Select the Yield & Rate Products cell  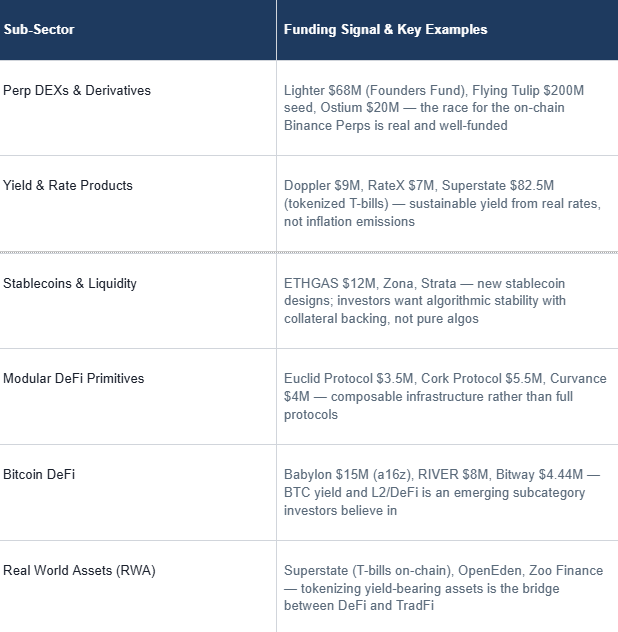point(68,185)
